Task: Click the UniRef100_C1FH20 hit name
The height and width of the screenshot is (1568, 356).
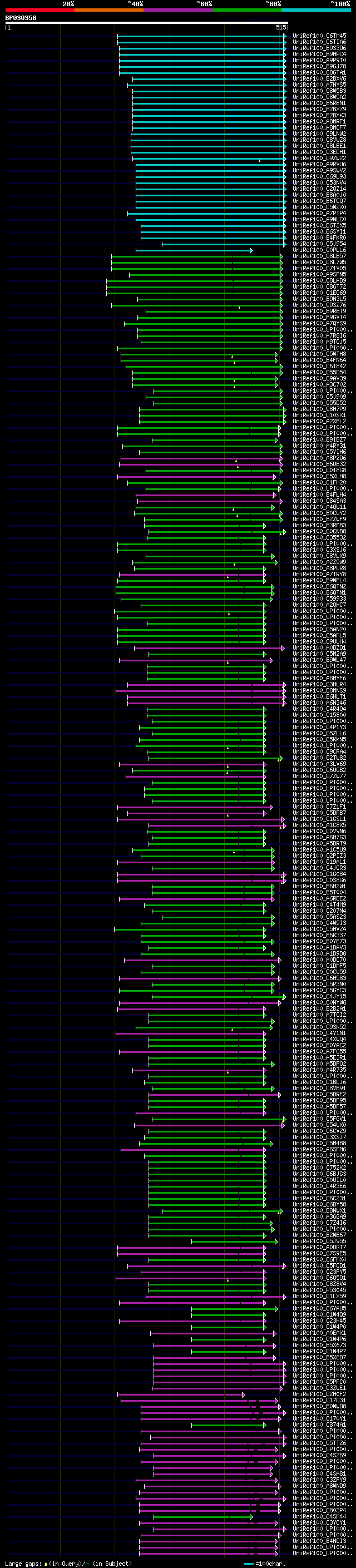Action: (x=319, y=483)
